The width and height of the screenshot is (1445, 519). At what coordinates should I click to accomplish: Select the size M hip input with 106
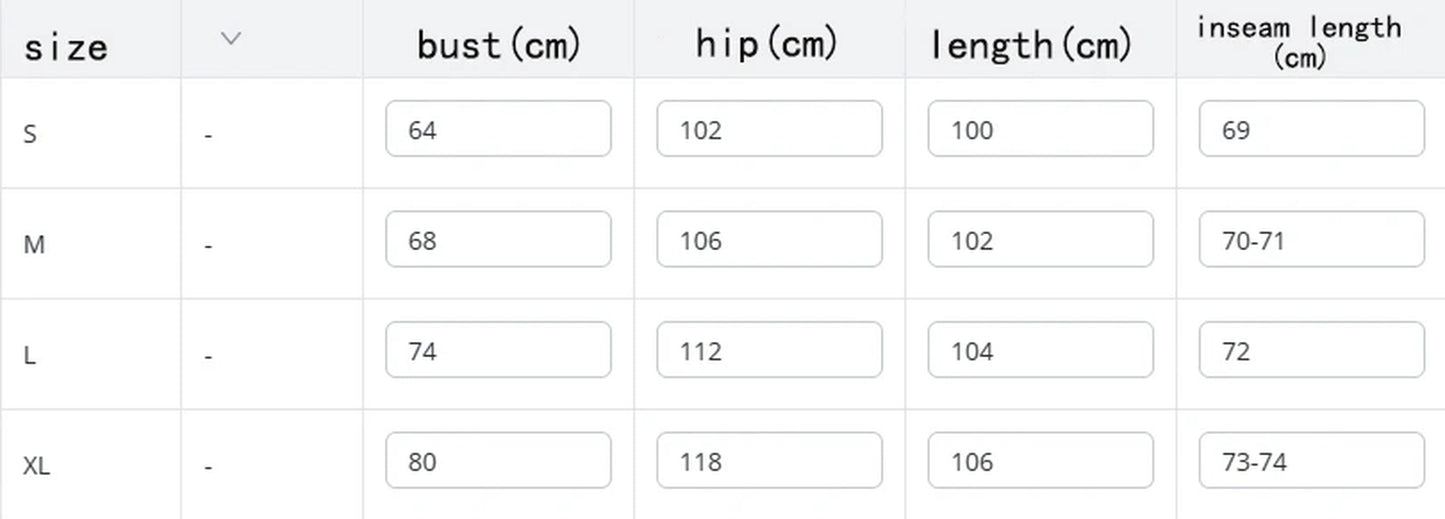point(769,240)
